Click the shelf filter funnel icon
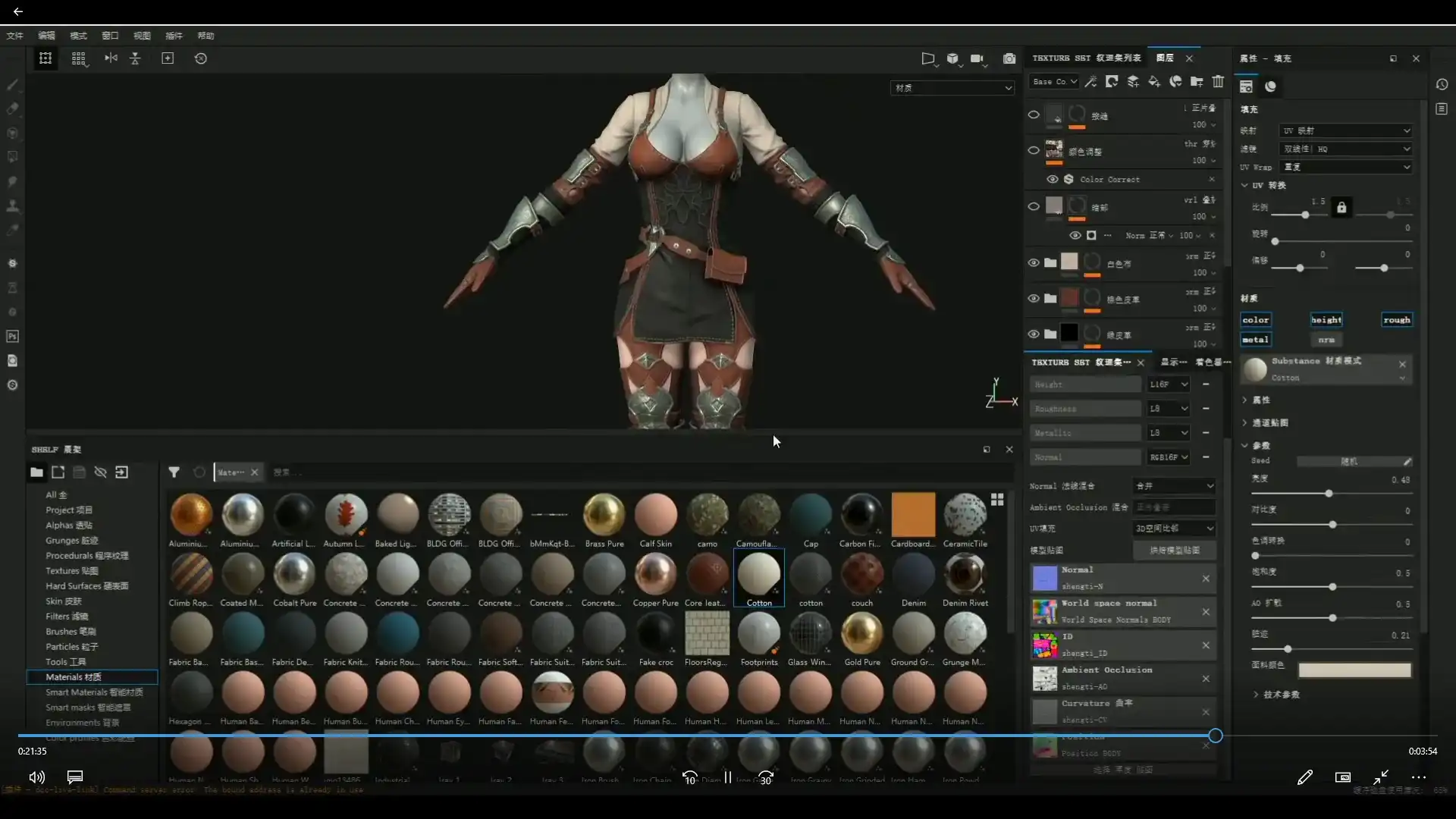 [174, 472]
